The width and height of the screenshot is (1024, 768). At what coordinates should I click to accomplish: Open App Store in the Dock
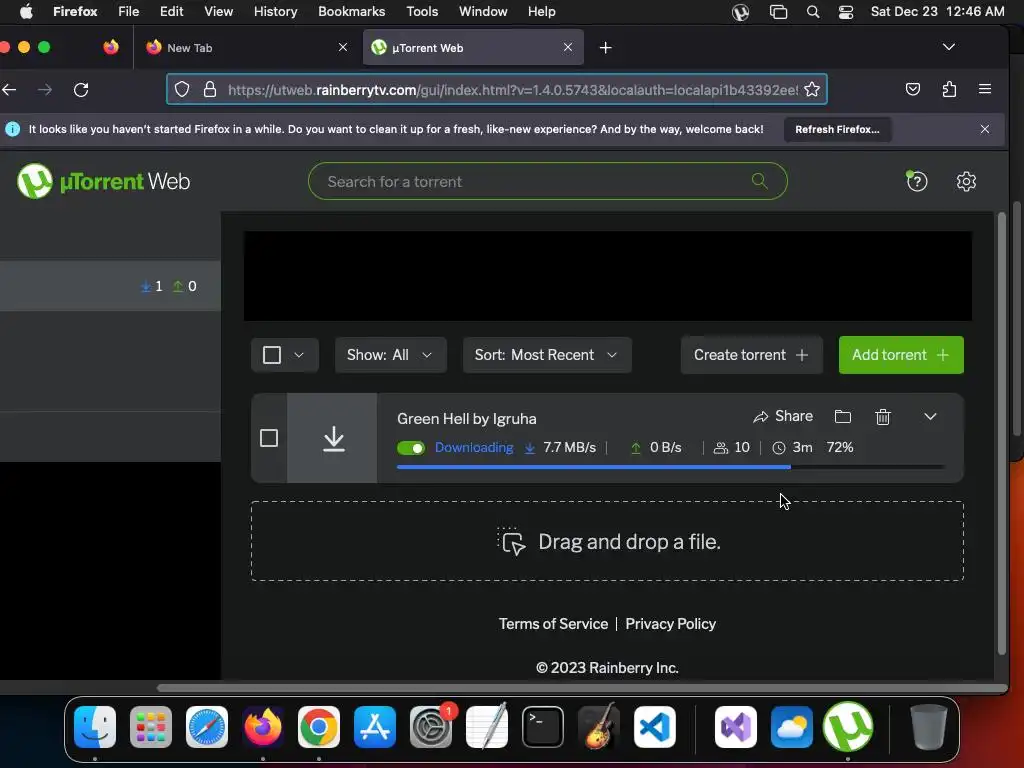(x=375, y=726)
